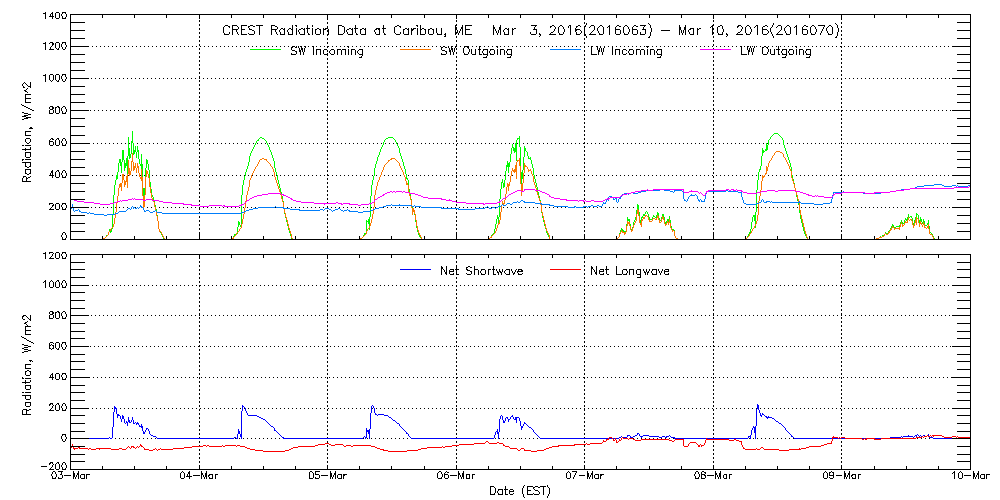Click the chart title mentioning Caribou, ME

coord(530,30)
